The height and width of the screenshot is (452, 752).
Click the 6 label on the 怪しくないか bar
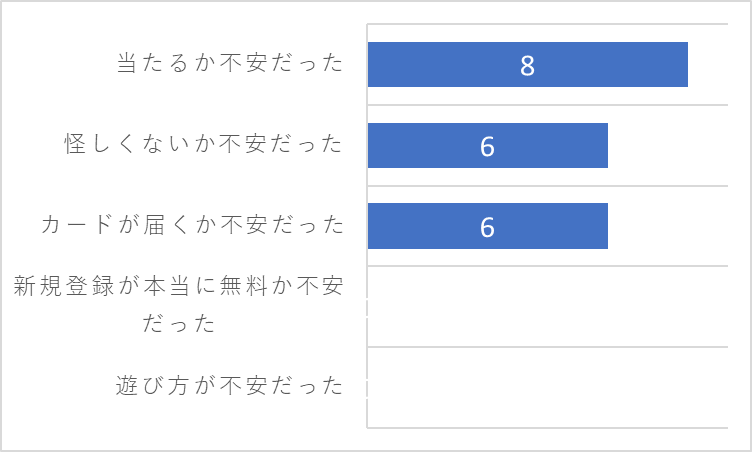click(x=487, y=146)
